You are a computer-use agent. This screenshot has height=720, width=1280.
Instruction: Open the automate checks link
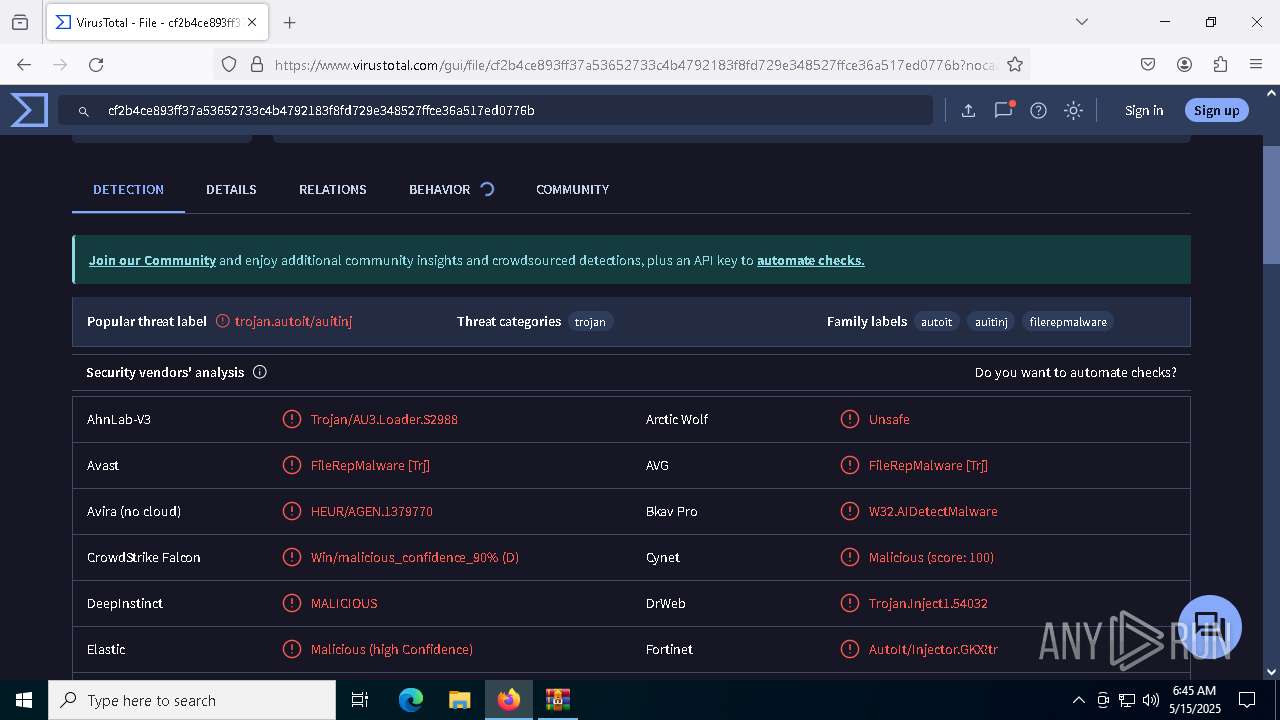[810, 260]
